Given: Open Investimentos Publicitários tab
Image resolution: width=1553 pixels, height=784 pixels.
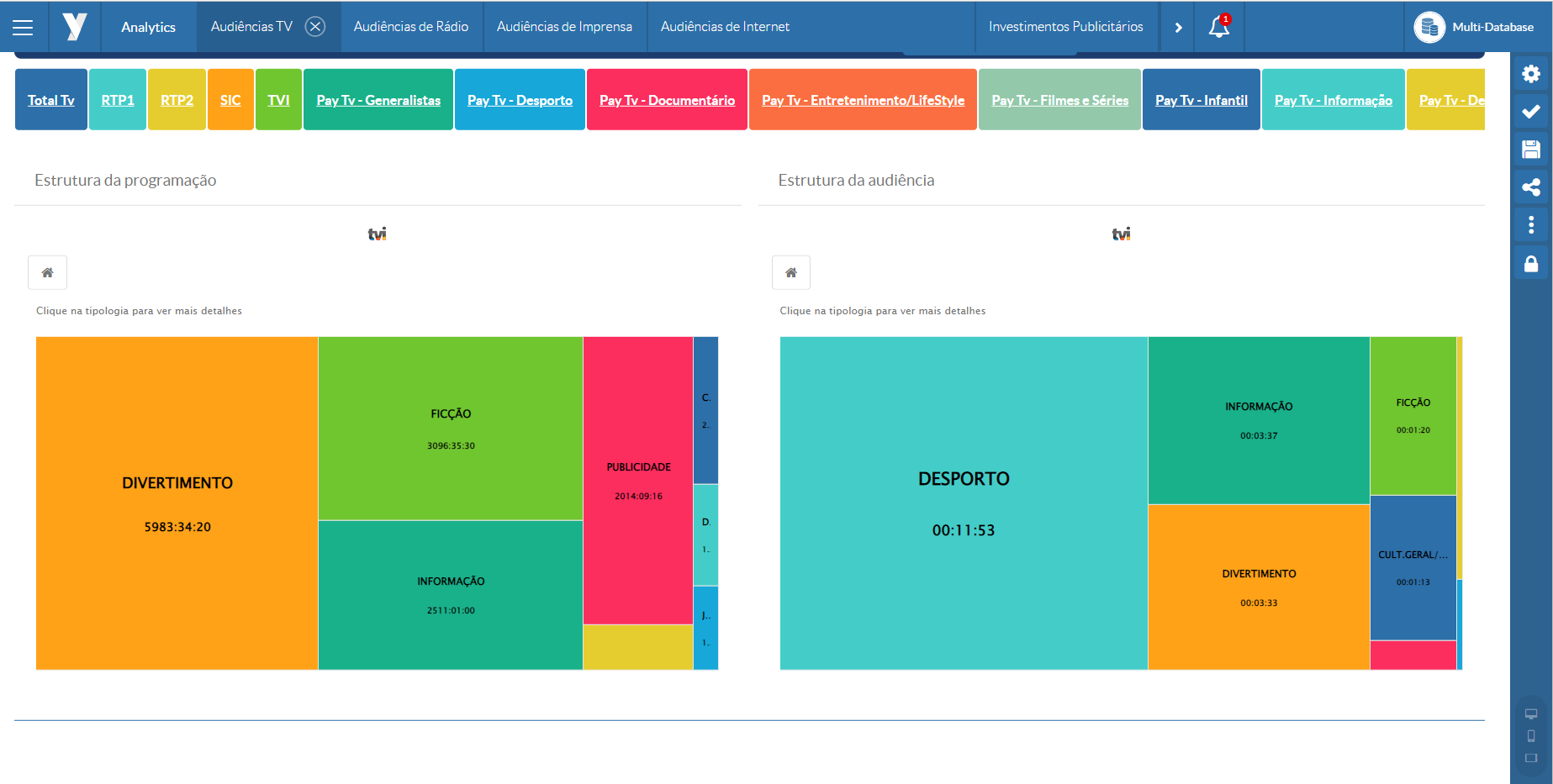Looking at the screenshot, I should pos(1065,27).
